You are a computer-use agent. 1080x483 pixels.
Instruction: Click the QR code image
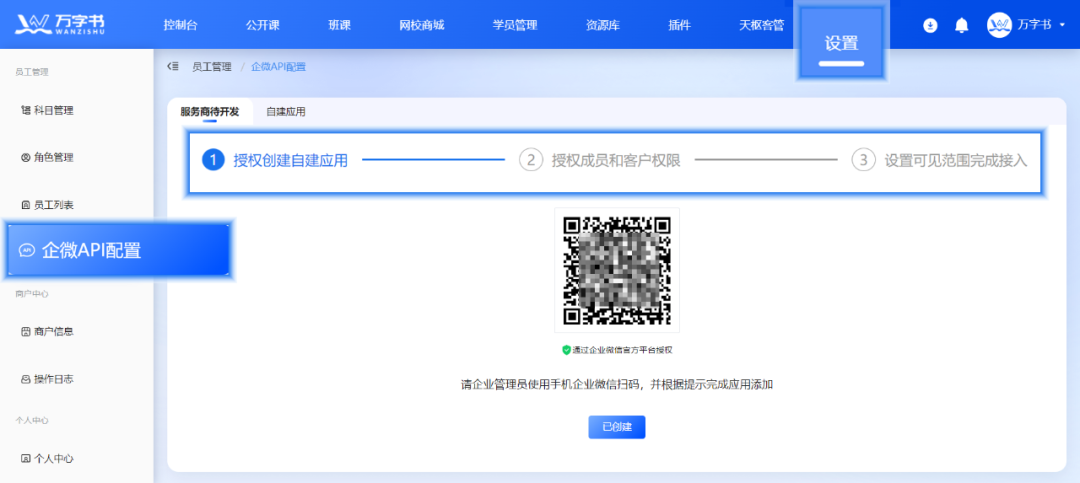(616, 270)
